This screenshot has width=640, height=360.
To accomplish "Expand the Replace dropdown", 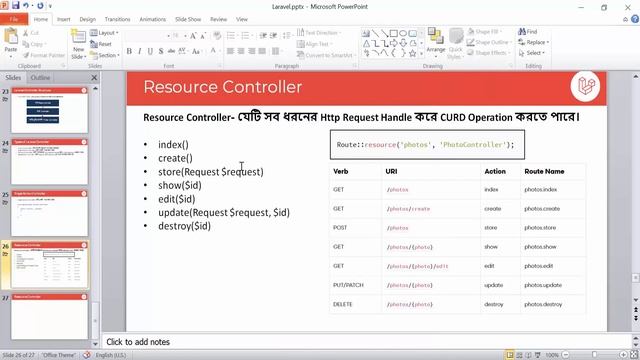I will pos(547,42).
